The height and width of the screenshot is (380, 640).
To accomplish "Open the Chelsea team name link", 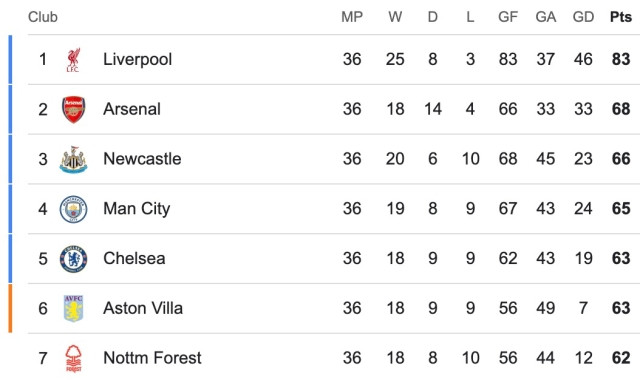I will [134, 258].
